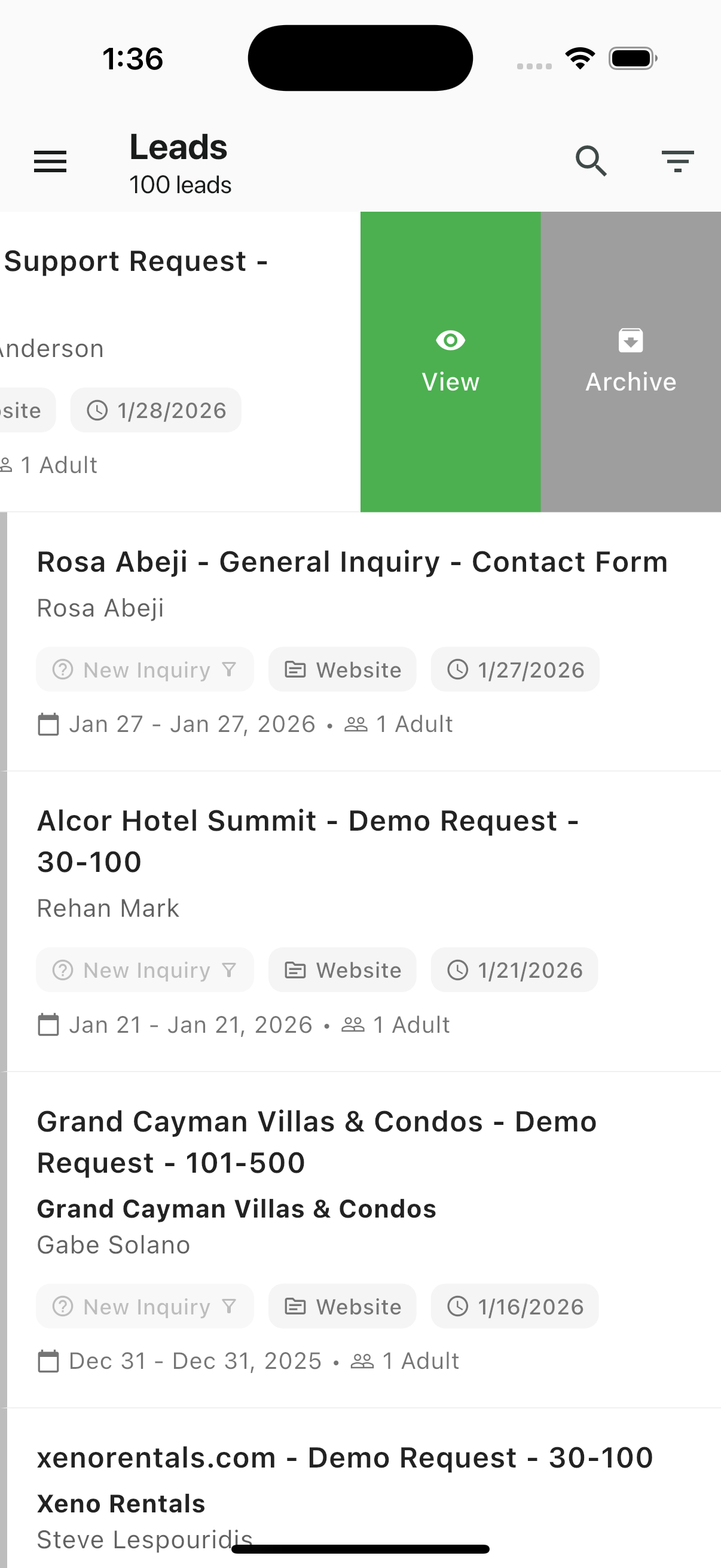Archive the swiped Support Request lead
This screenshot has height=1568, width=721.
[630, 362]
